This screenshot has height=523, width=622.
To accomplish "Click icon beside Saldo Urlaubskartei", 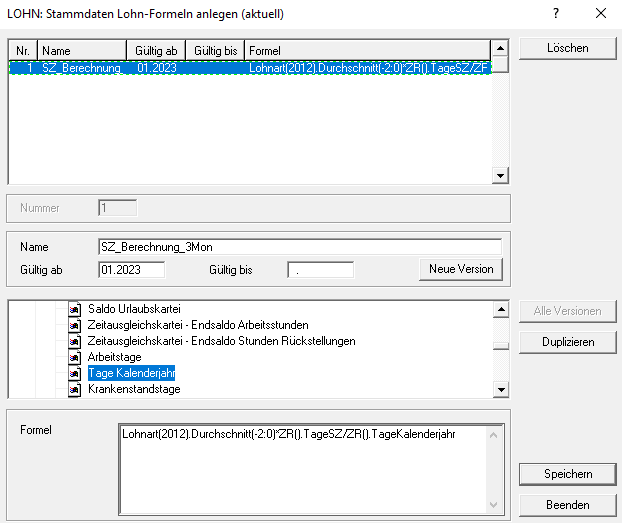I will (74, 309).
